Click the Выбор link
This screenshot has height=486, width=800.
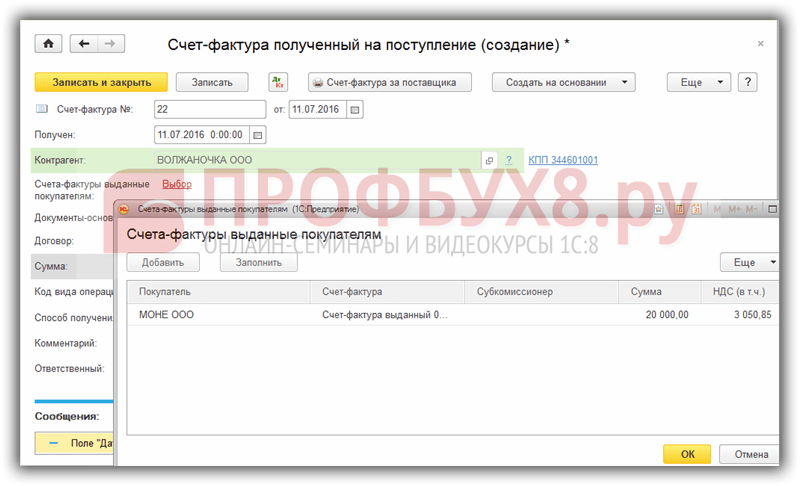coord(177,184)
